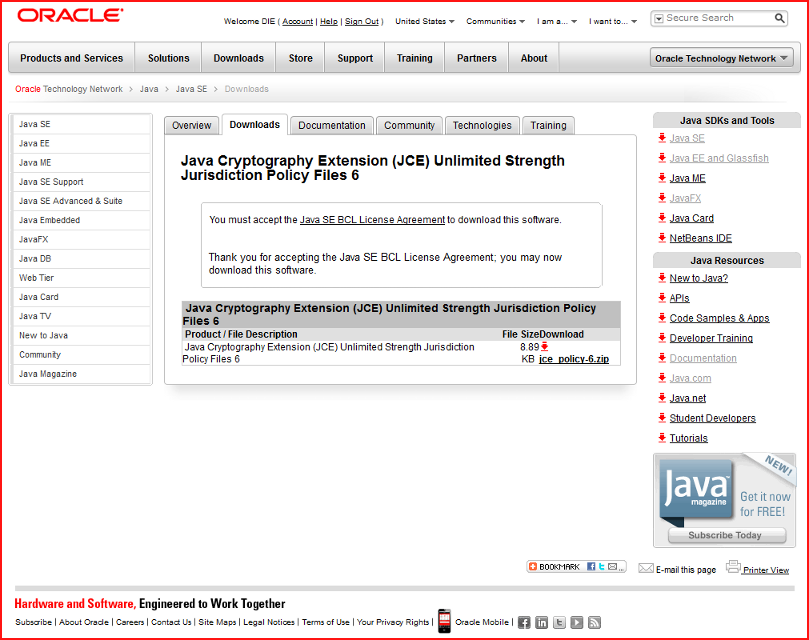Switch to the Documentation tab
Image resolution: width=809 pixels, height=640 pixels.
[332, 125]
